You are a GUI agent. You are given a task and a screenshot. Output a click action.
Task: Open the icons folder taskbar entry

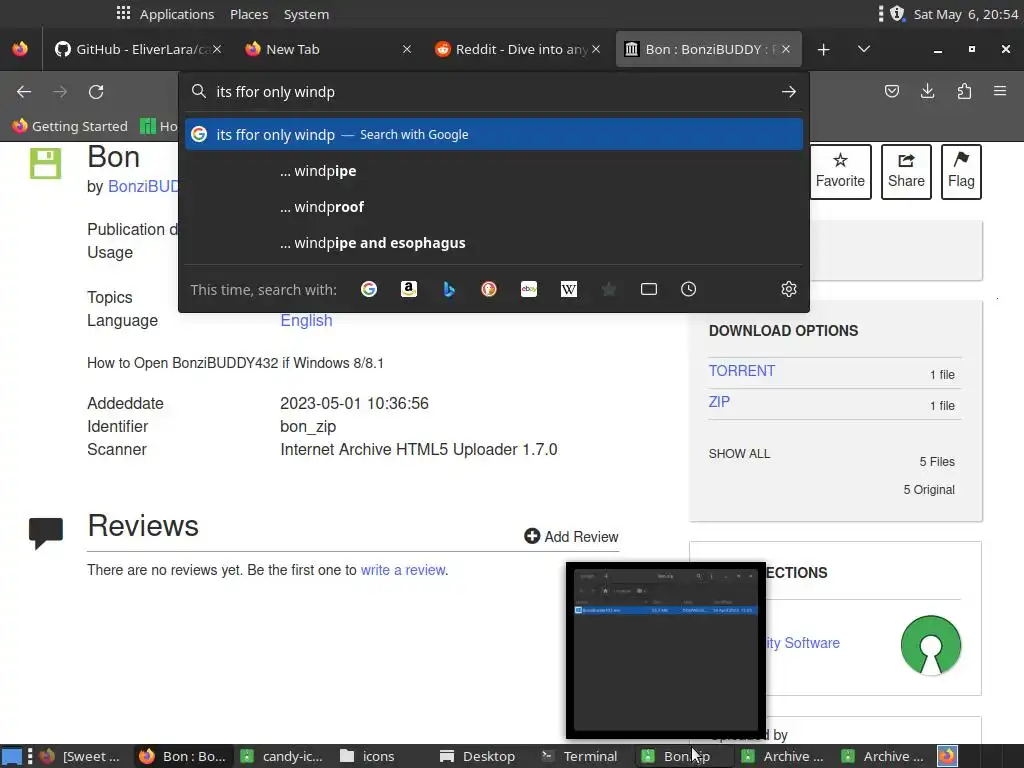pyautogui.click(x=368, y=756)
